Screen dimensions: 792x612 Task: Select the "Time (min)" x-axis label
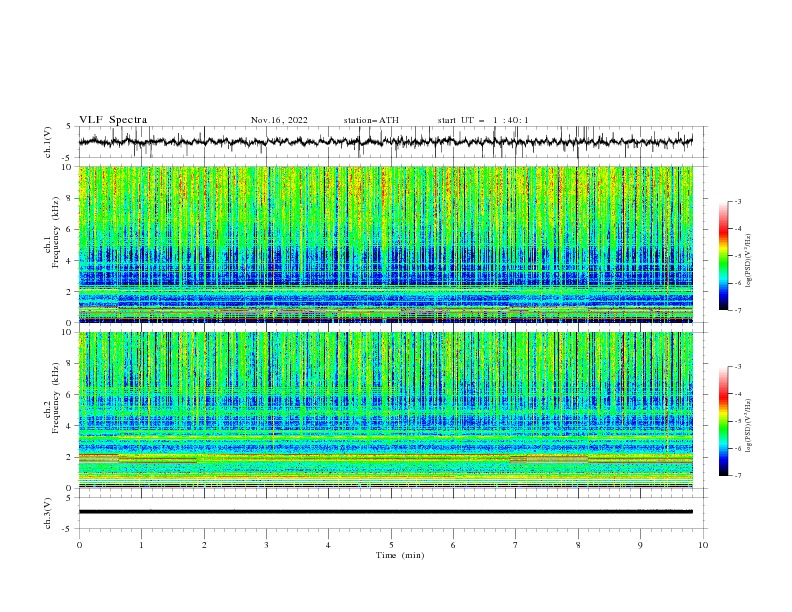[400, 555]
